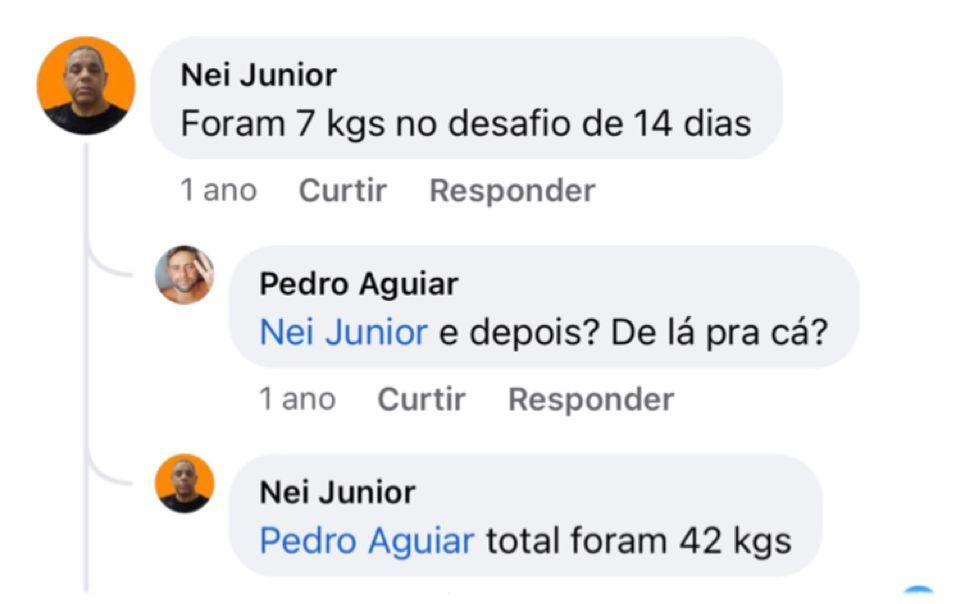Click Nei Junior's large profile picture
Image resolution: width=979 pixels, height=604 pixels.
[x=85, y=86]
